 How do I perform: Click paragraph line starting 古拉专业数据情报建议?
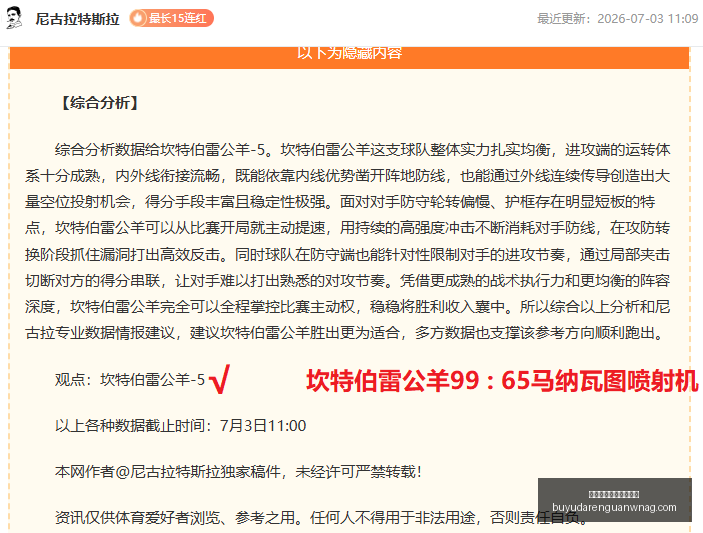pyautogui.click(x=345, y=333)
